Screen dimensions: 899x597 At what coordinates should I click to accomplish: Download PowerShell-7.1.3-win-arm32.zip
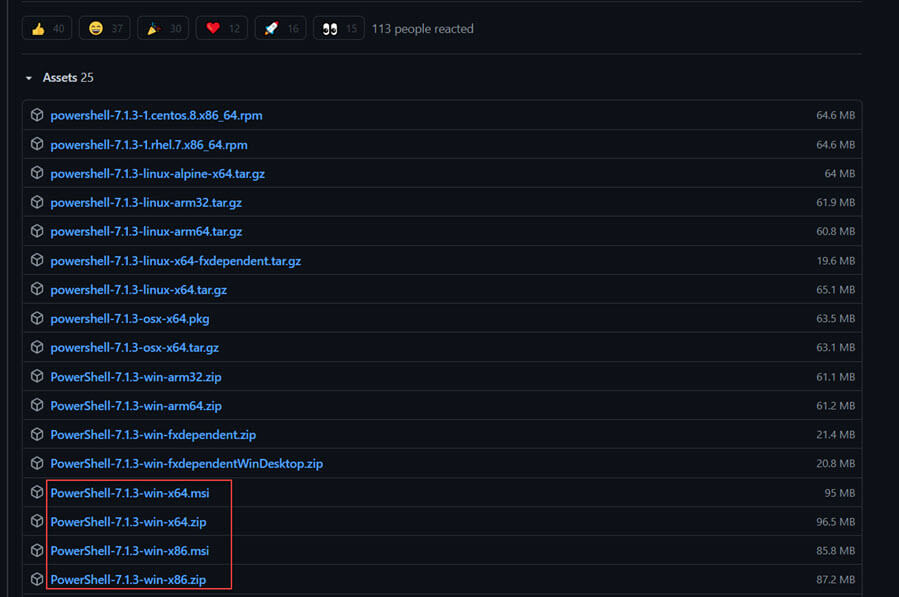pyautogui.click(x=136, y=377)
